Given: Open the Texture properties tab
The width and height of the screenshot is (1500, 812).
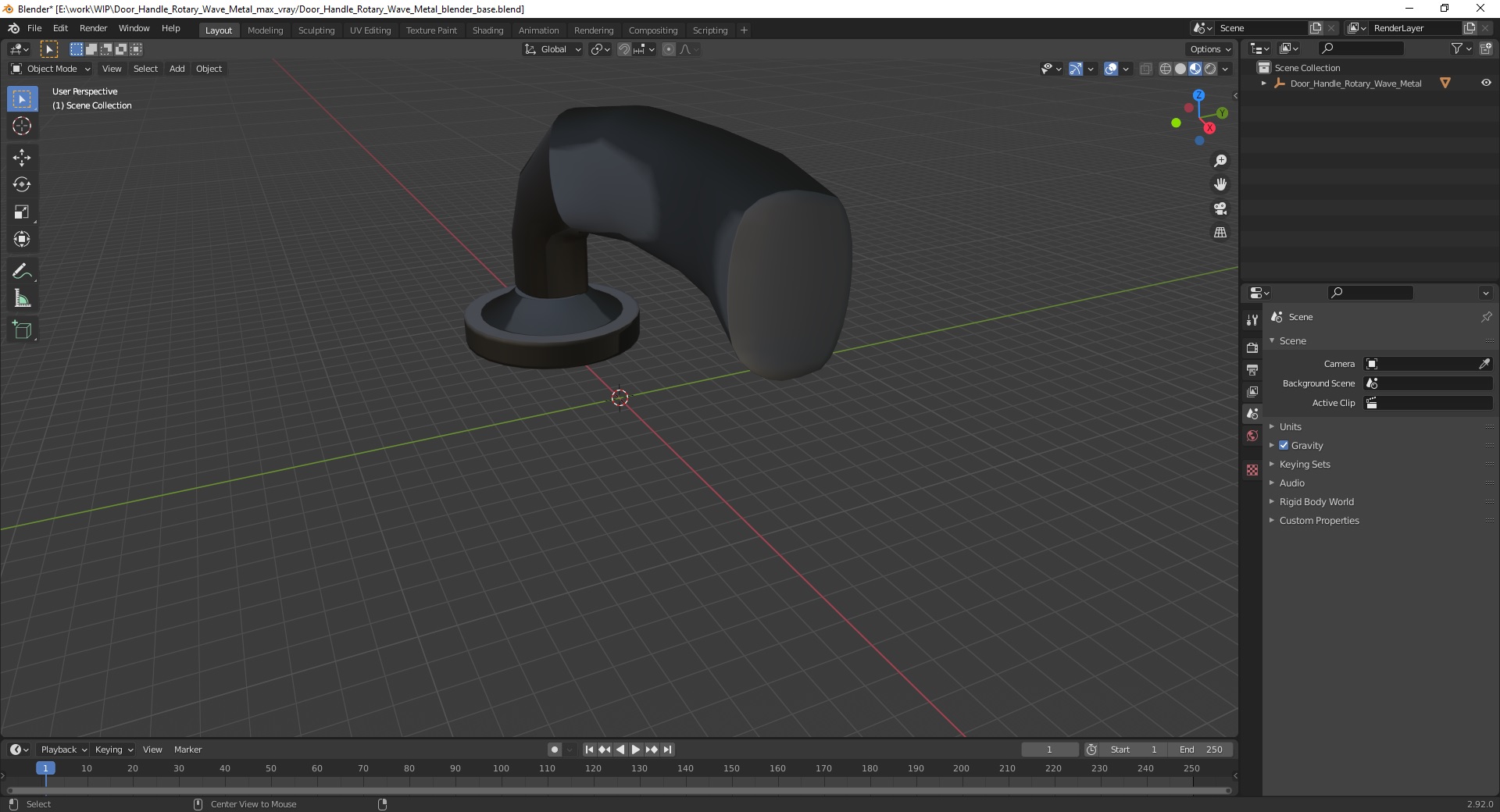Looking at the screenshot, I should coord(1252,470).
